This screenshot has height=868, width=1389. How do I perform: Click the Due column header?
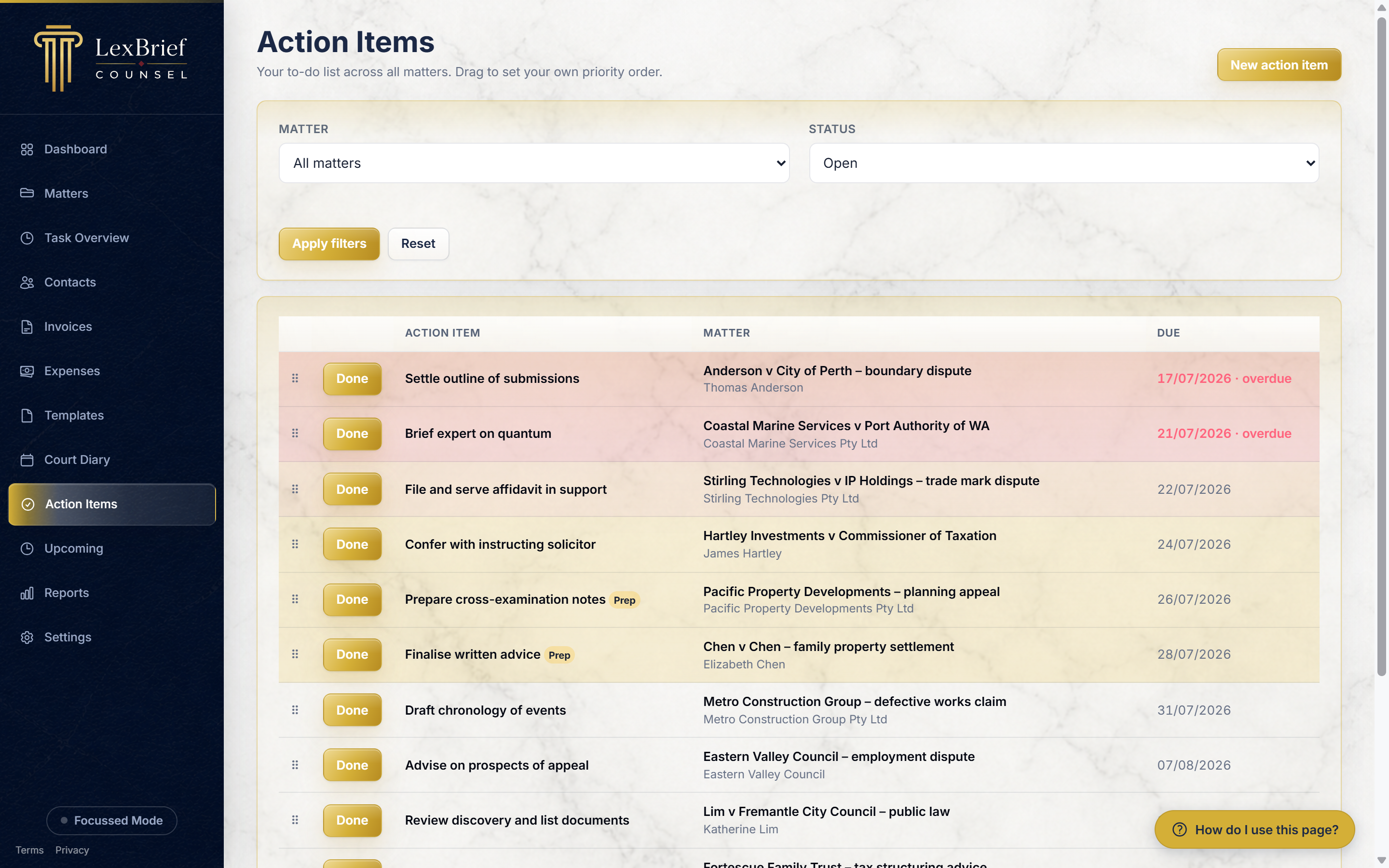click(1168, 333)
